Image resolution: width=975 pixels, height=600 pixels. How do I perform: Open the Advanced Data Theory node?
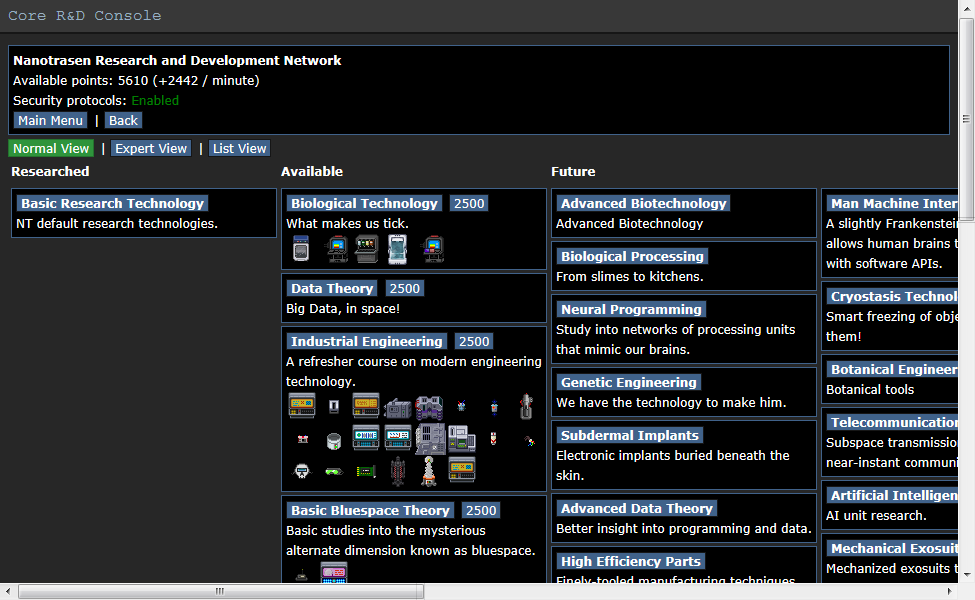point(637,509)
